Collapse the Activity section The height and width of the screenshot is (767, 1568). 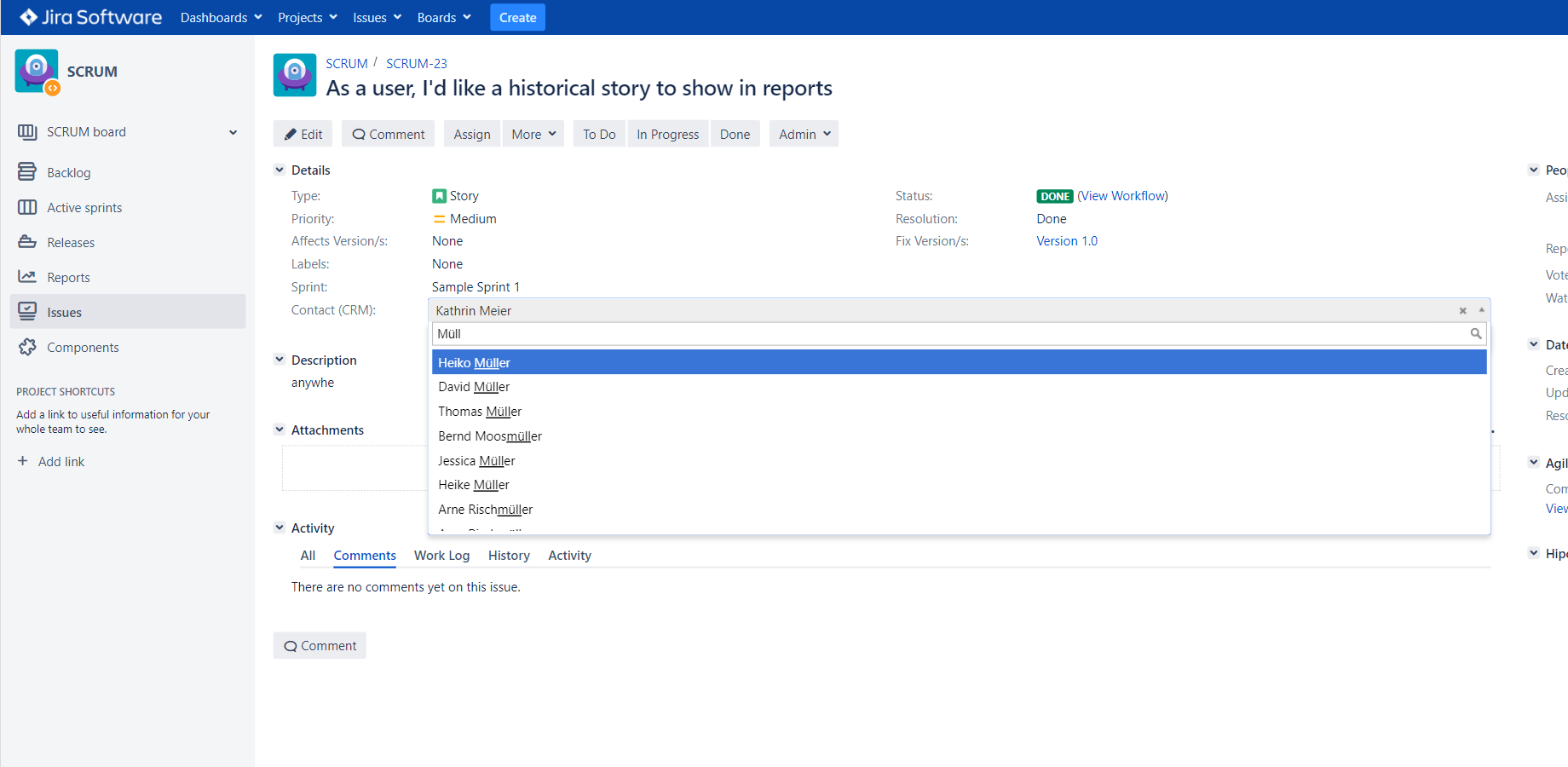tap(280, 528)
